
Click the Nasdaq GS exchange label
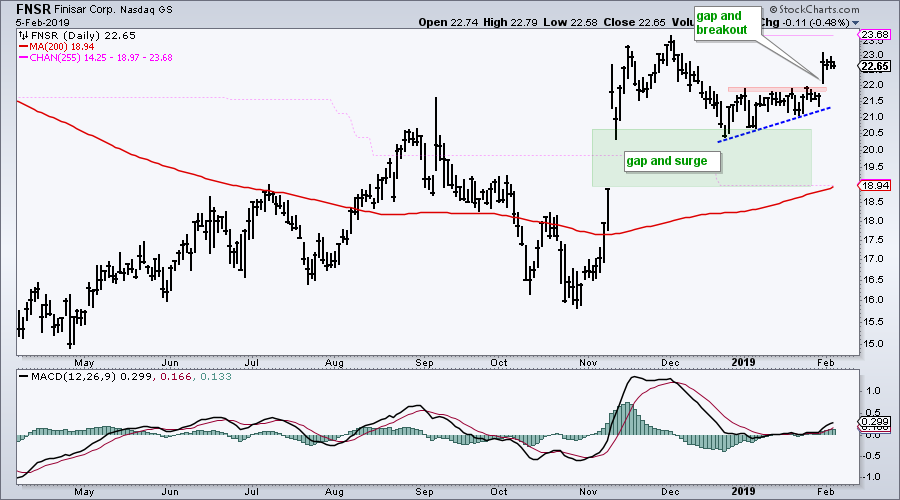pos(146,10)
